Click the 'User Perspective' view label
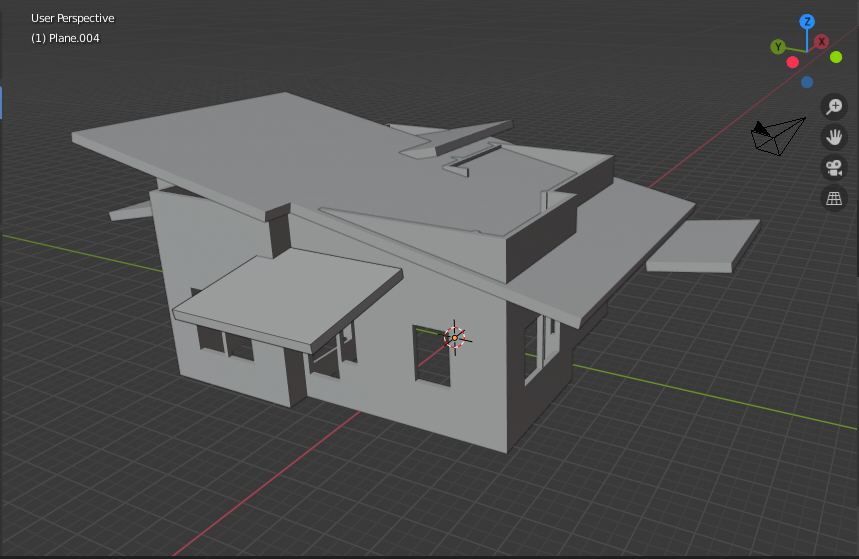859x559 pixels. click(x=72, y=18)
